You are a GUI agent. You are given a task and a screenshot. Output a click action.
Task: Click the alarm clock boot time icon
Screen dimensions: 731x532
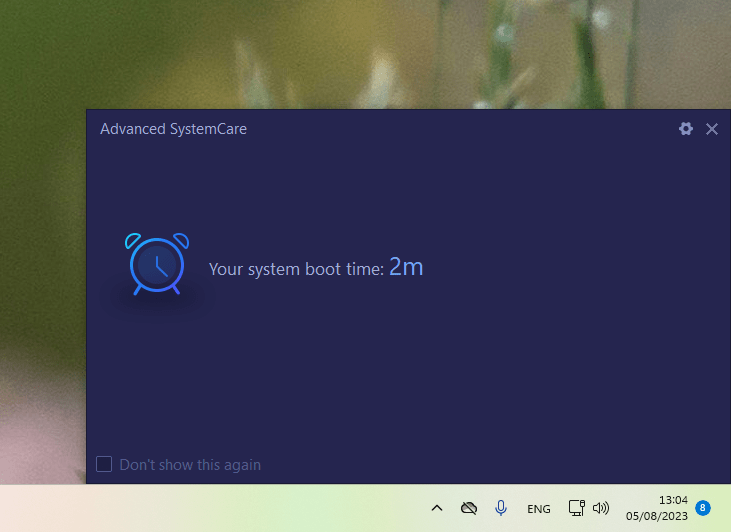[x=157, y=264]
